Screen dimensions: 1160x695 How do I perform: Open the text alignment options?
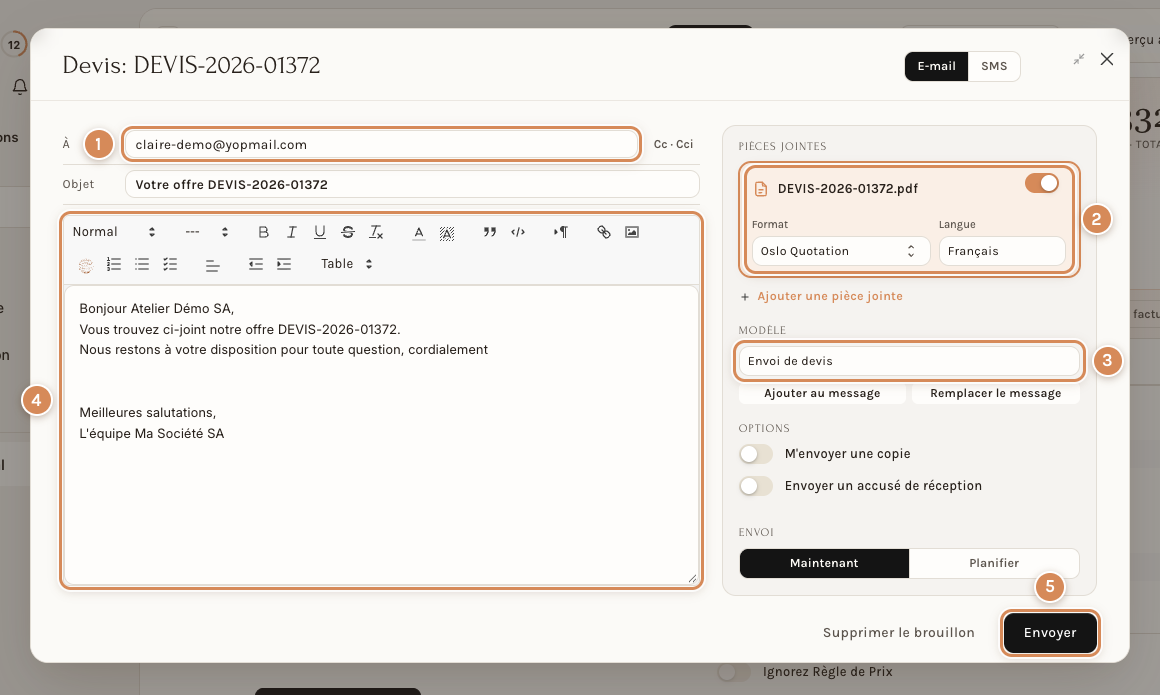212,265
